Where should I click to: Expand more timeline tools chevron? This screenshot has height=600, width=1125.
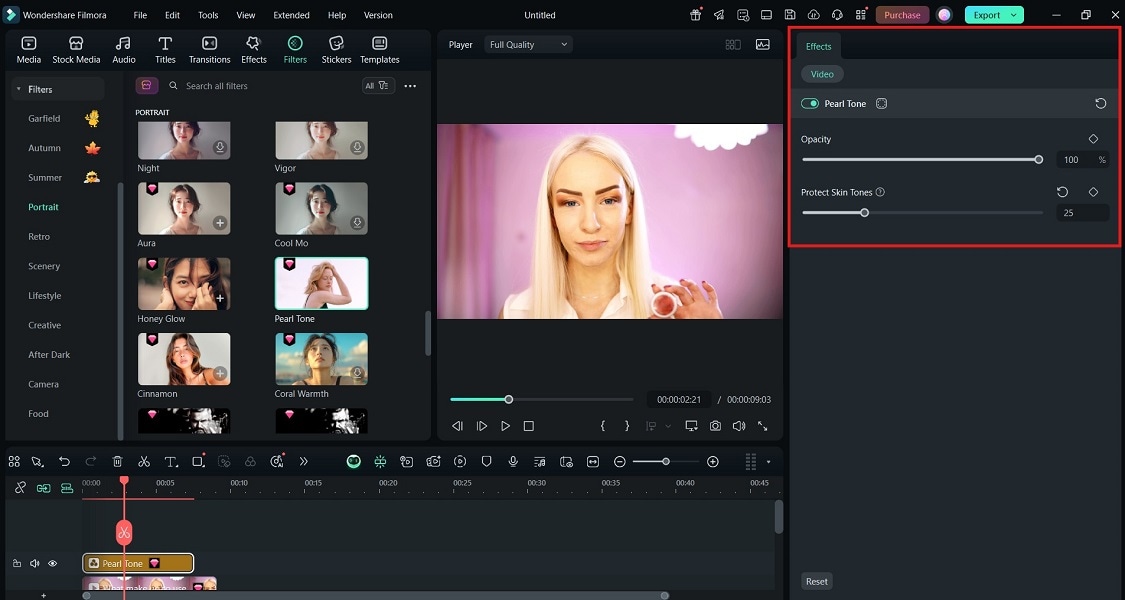(303, 461)
